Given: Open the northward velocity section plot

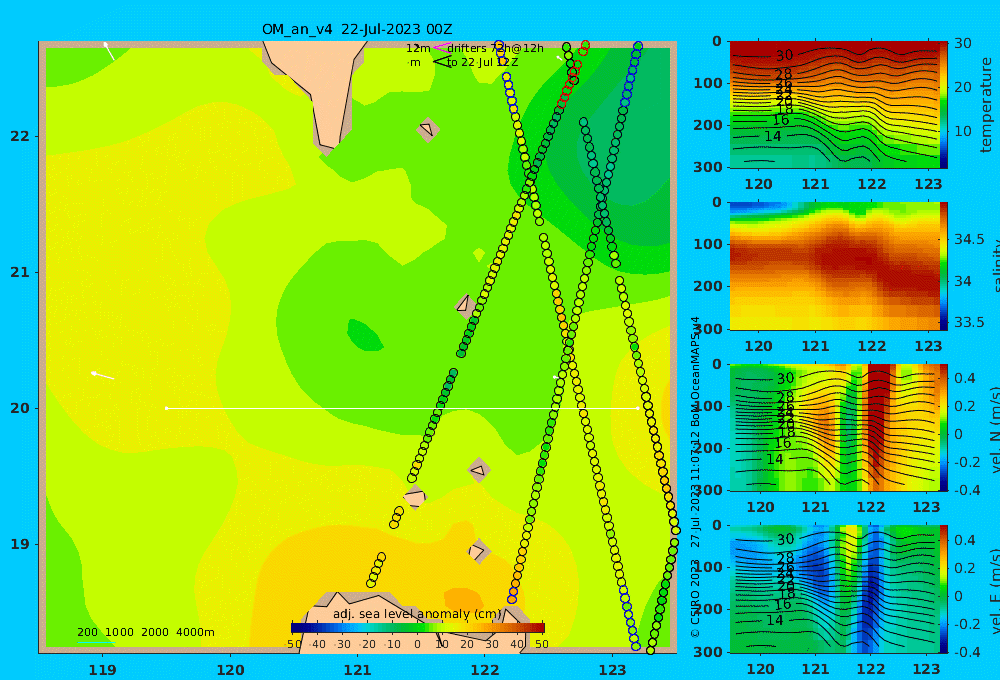Looking at the screenshot, I should coord(834,428).
